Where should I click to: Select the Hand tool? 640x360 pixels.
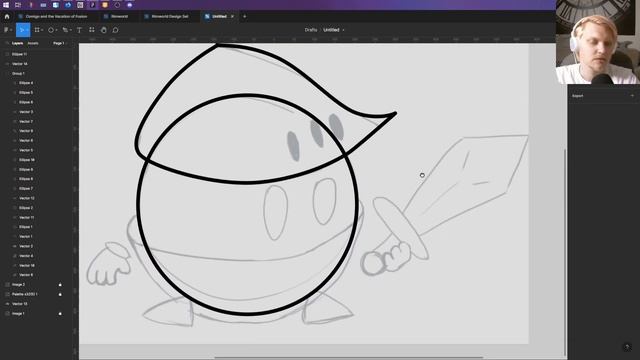[x=104, y=30]
